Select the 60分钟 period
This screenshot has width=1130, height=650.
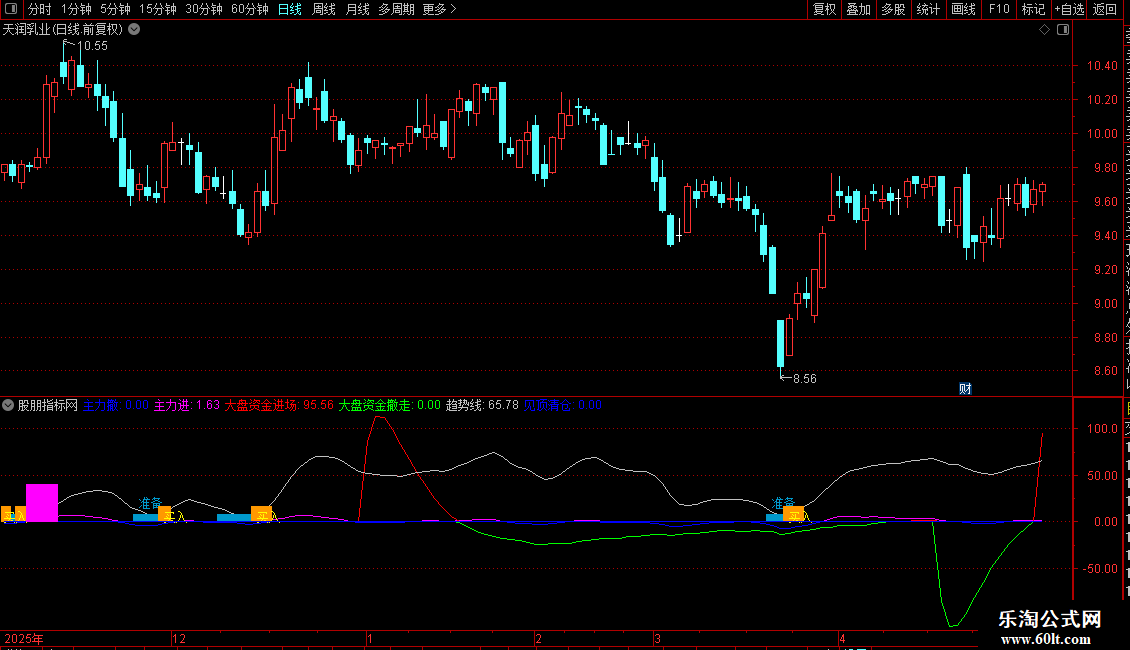point(250,9)
